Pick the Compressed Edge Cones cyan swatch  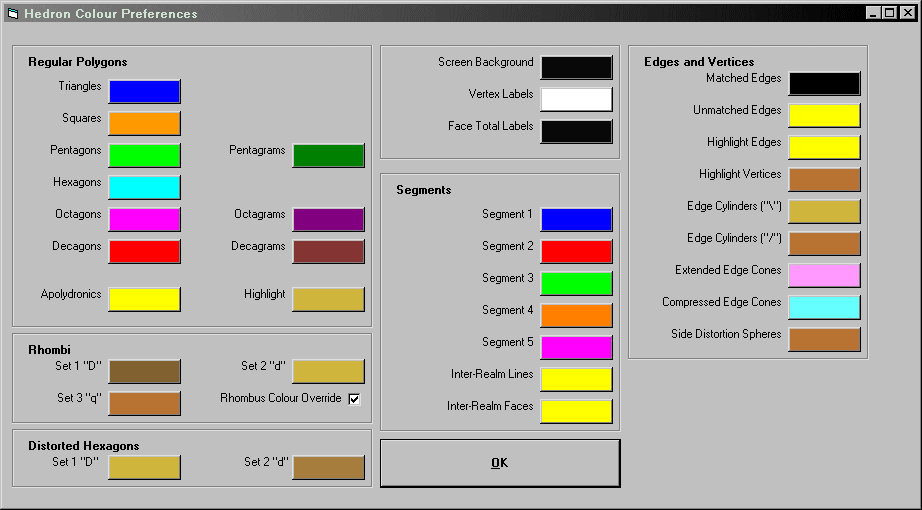click(x=824, y=307)
